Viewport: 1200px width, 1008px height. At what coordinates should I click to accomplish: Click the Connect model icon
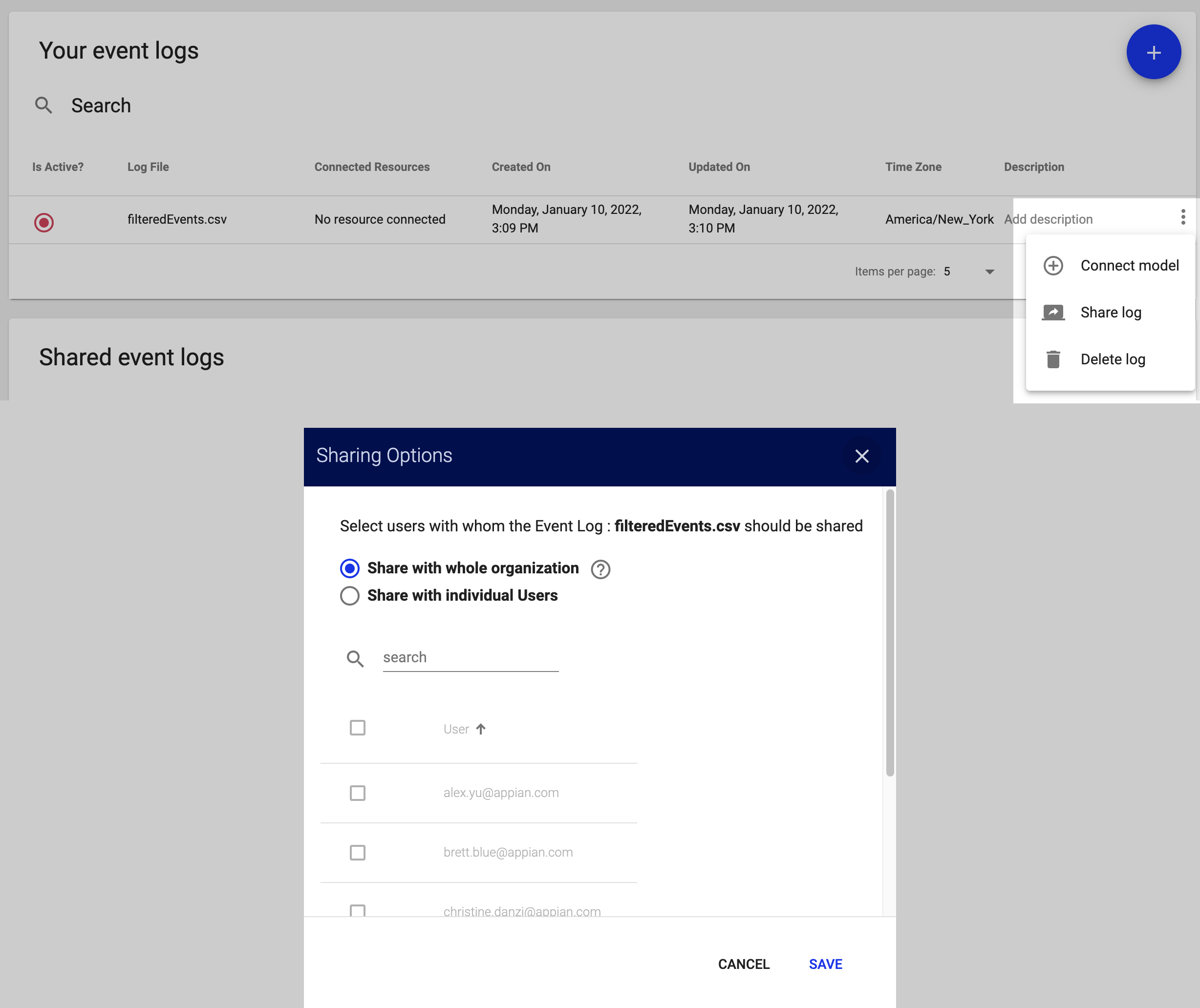(1053, 265)
